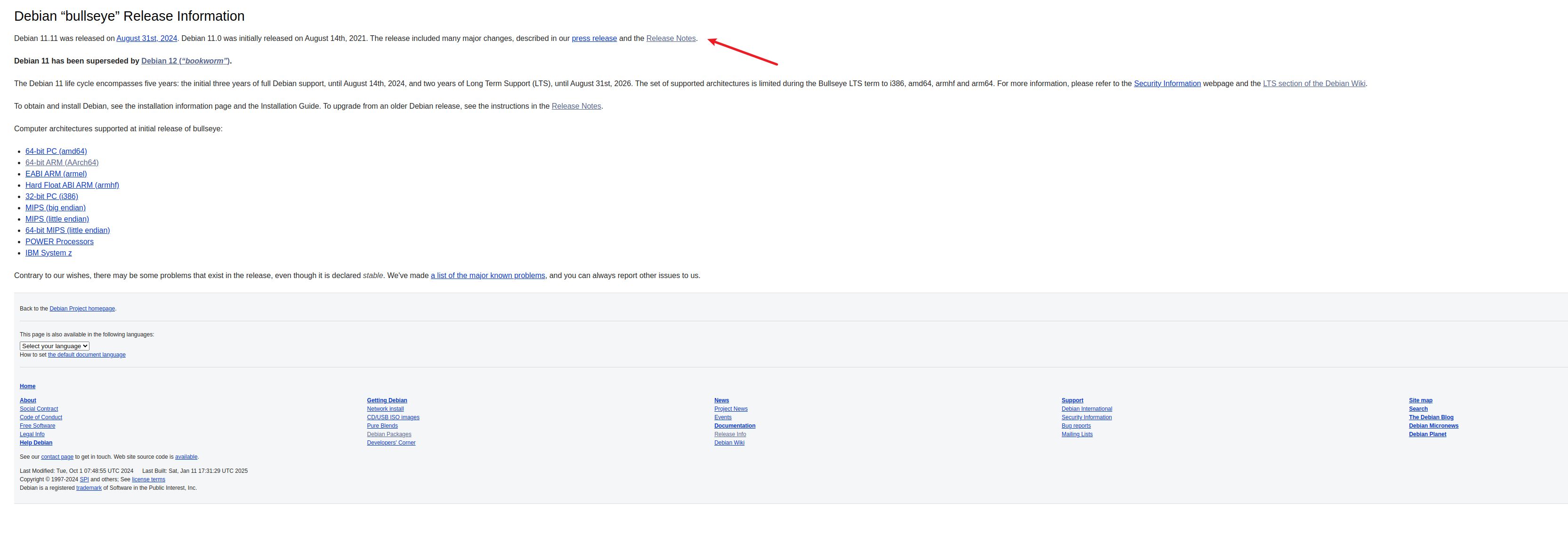Open About in footer
The height and width of the screenshot is (542, 1568).
28,400
